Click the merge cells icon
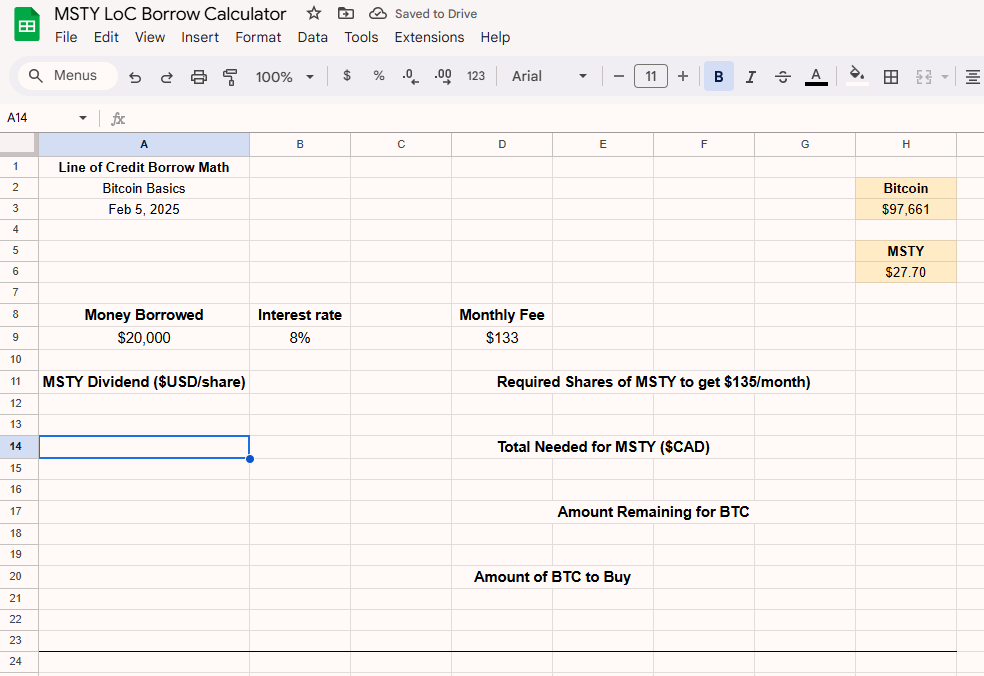Viewport: 984px width, 676px height. pyautogui.click(x=924, y=77)
